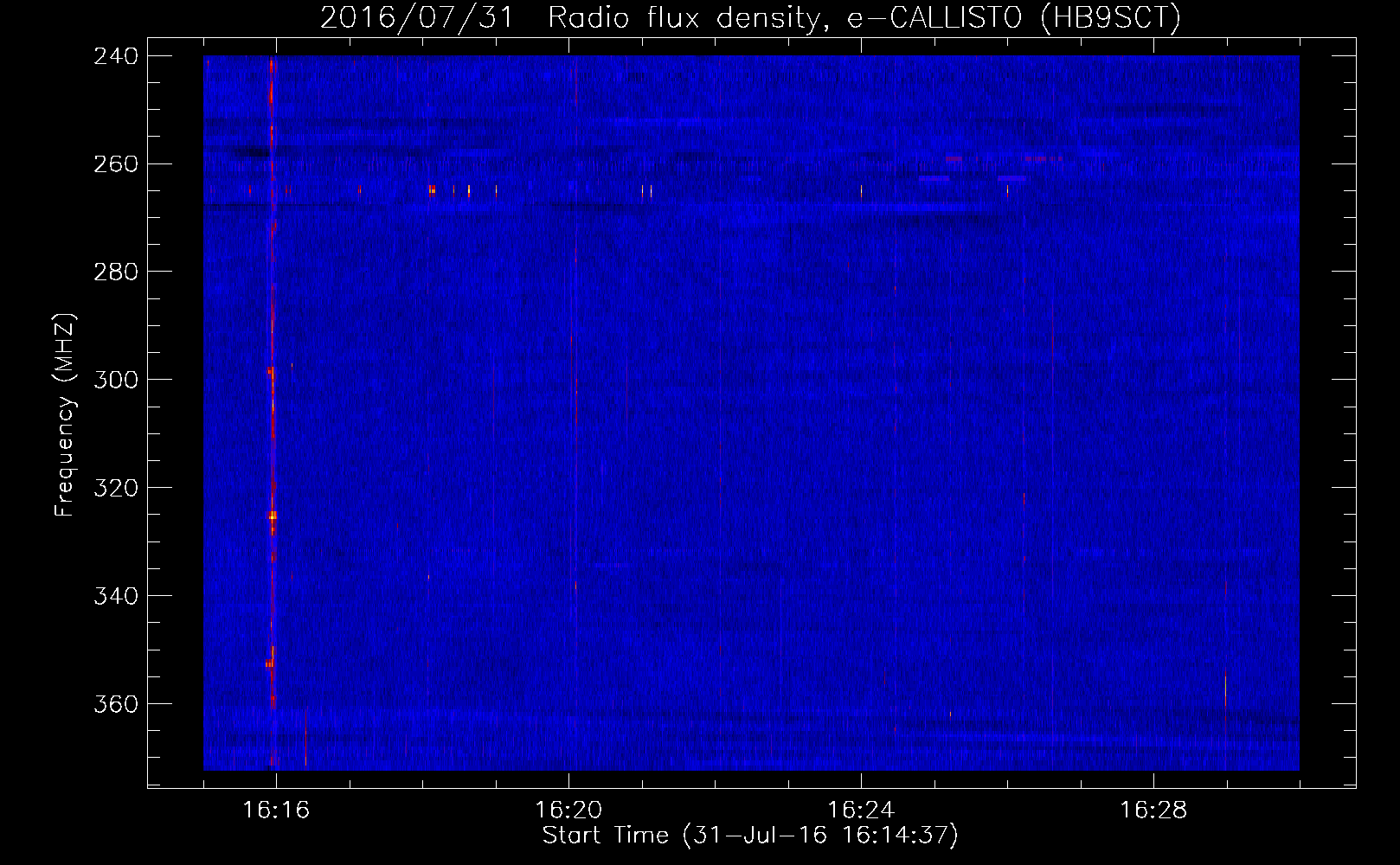This screenshot has width=1400, height=865.
Task: Click the plot title 'Radio flux density, e-CALLISTO (HB9SCT)'
Action: [864, 18]
